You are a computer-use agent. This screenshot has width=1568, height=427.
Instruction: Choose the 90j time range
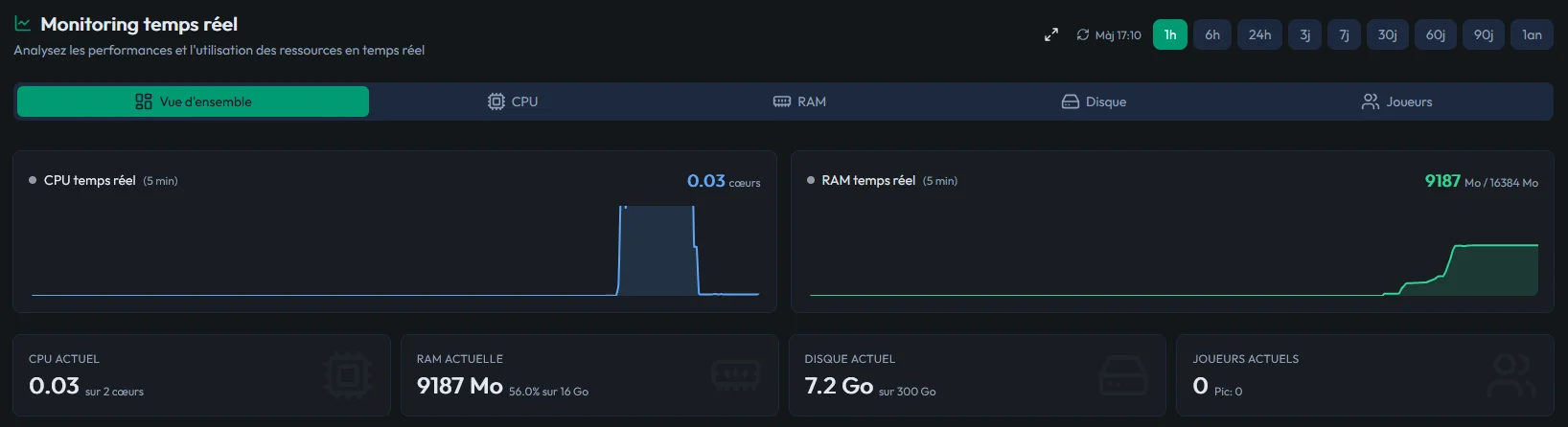point(1484,34)
